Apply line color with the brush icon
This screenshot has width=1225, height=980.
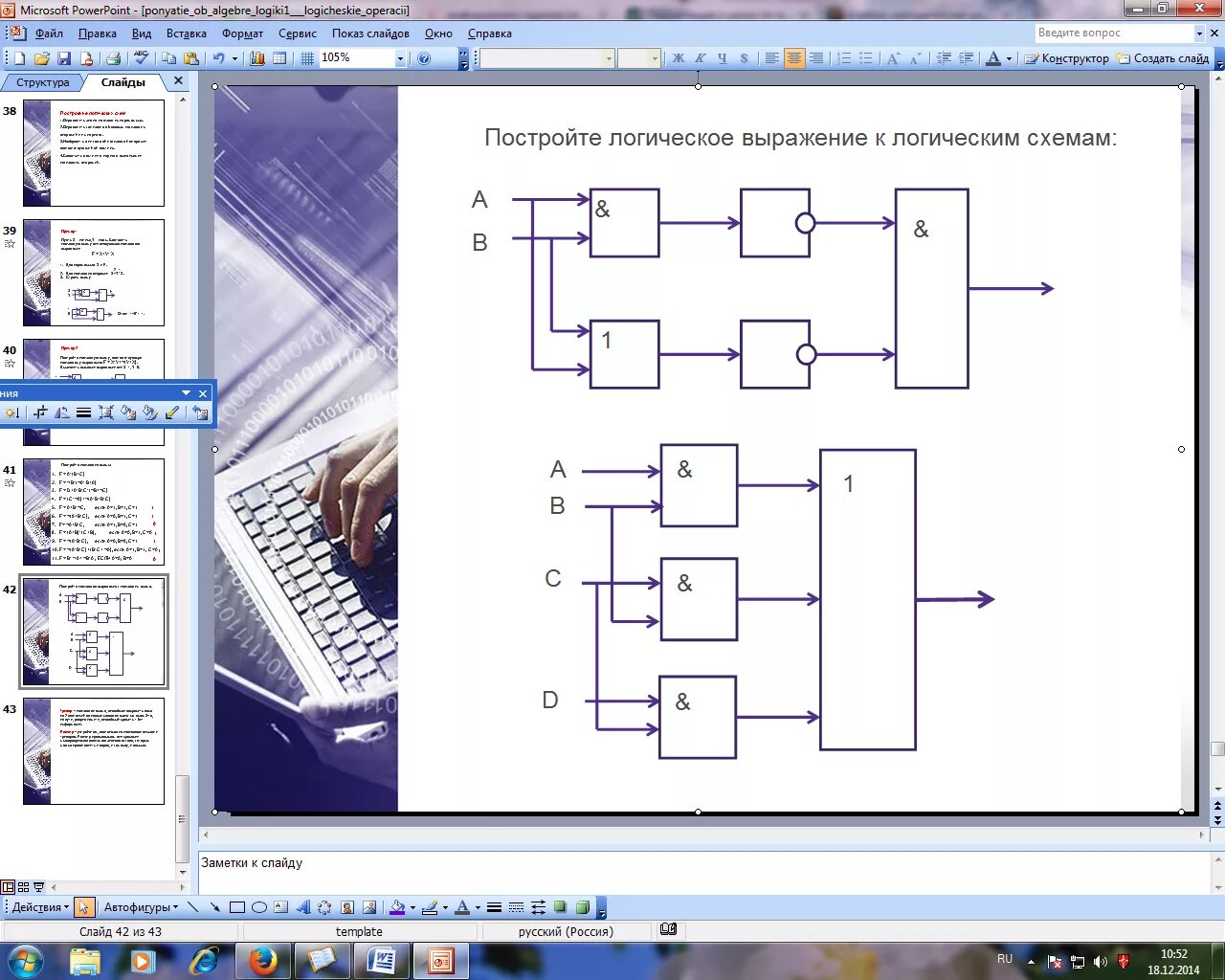430,907
